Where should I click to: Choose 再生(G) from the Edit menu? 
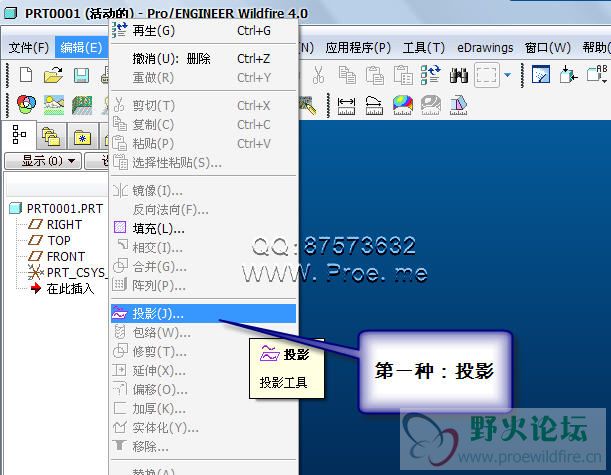203,30
